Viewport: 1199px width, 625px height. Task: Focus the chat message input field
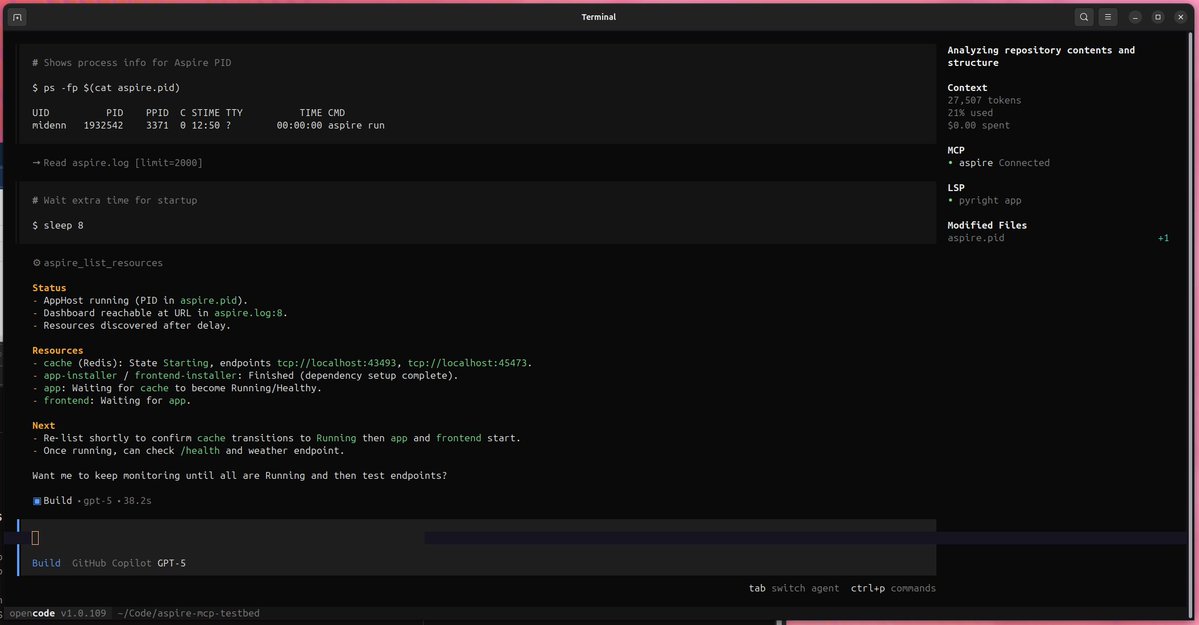click(x=400, y=537)
